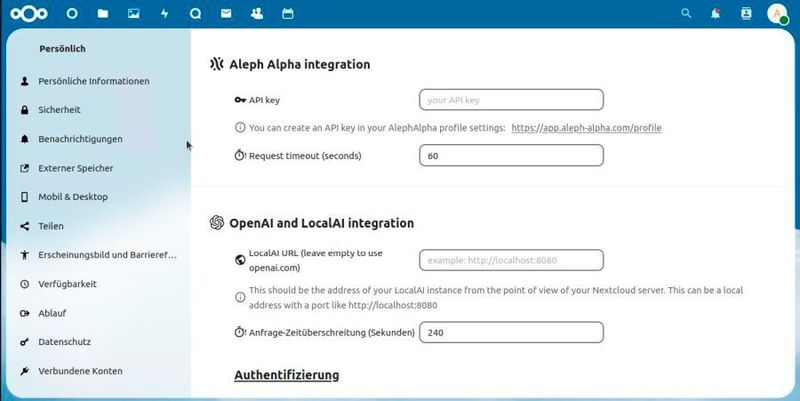
Task: Click the timer icon beside Request timeout
Action: tap(240, 156)
